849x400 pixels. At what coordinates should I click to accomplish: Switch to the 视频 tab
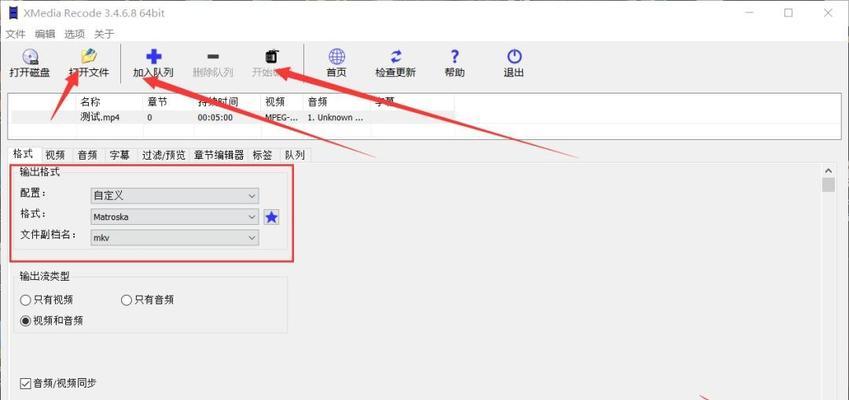(55, 155)
